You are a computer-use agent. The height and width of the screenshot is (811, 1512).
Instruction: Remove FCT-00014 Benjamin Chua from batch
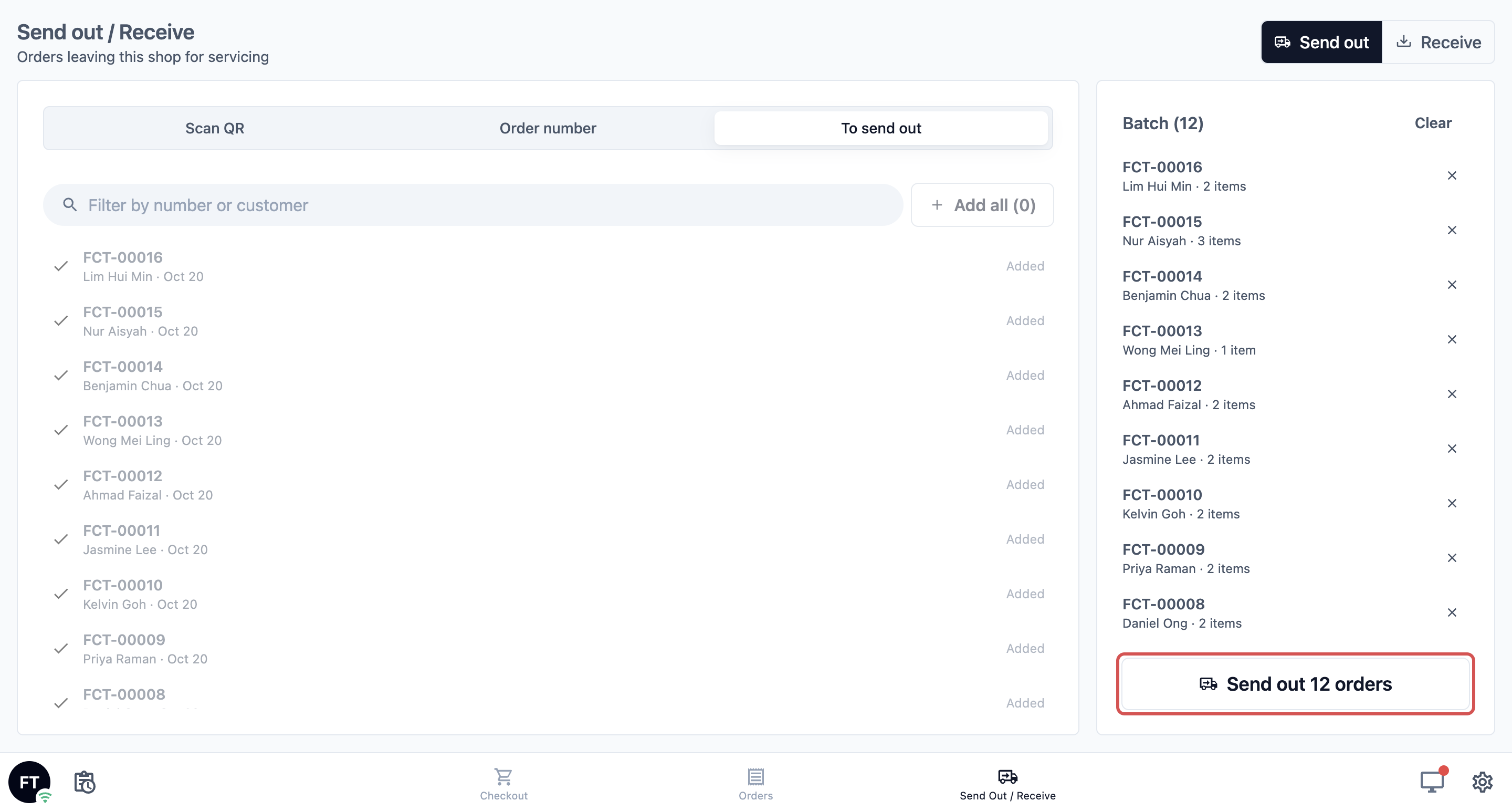[1452, 285]
